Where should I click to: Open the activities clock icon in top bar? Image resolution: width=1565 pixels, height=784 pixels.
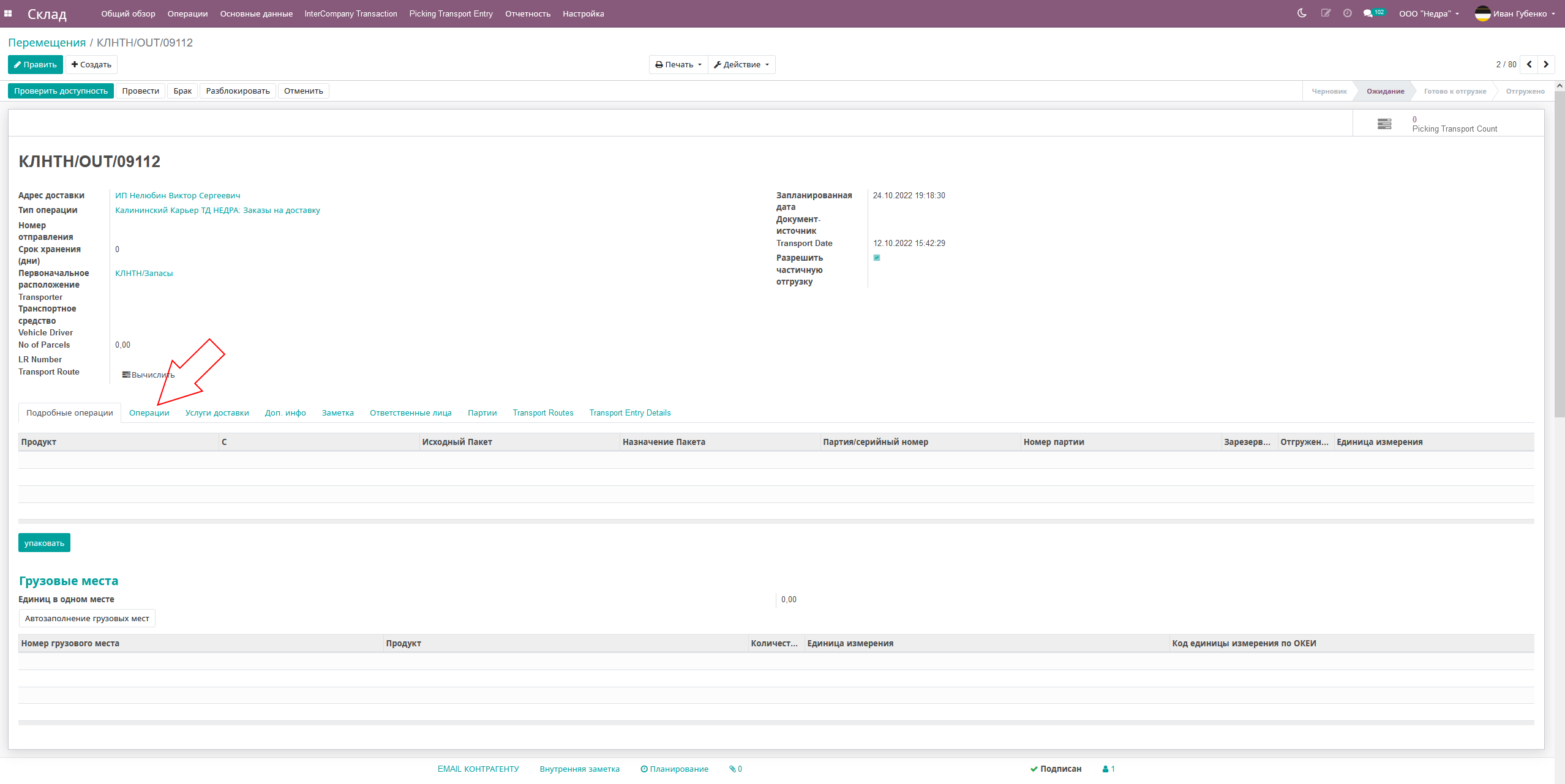(x=1346, y=13)
